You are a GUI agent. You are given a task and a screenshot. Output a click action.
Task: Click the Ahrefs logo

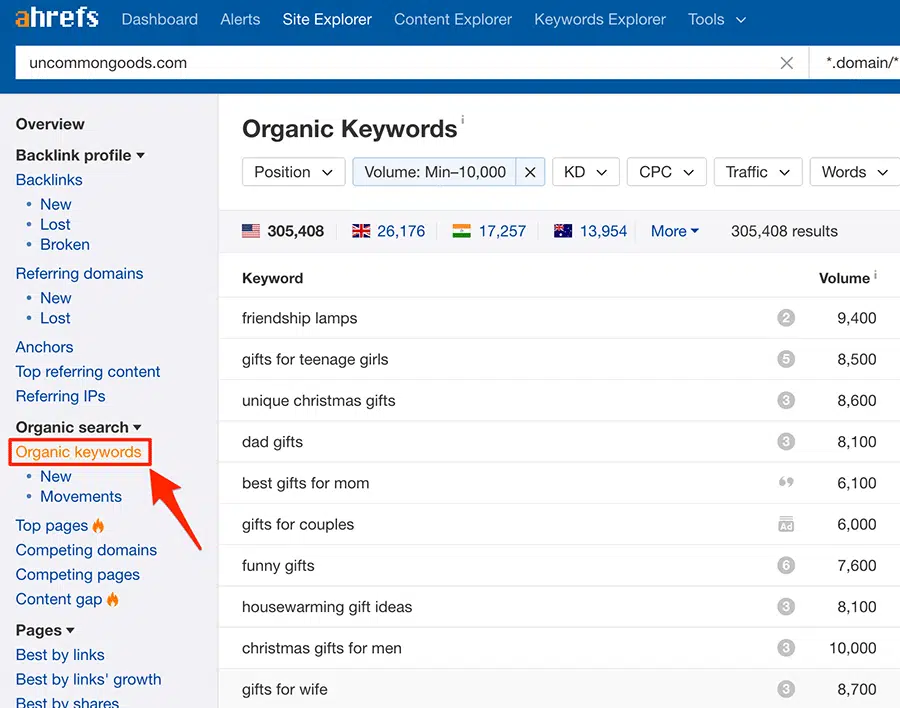tap(56, 17)
